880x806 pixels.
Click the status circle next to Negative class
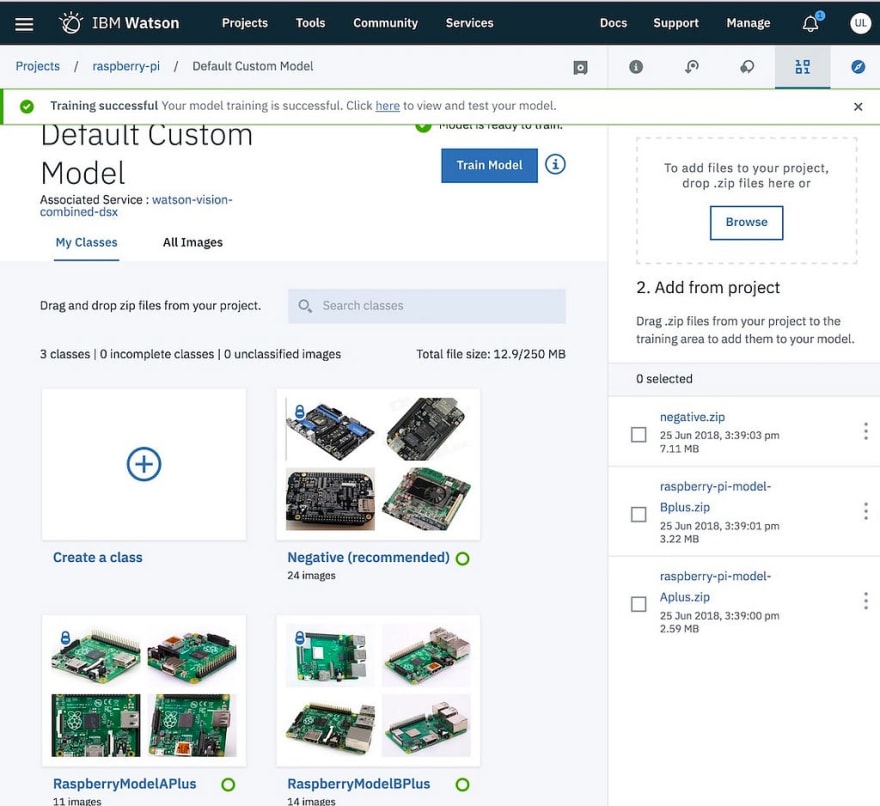tap(462, 558)
